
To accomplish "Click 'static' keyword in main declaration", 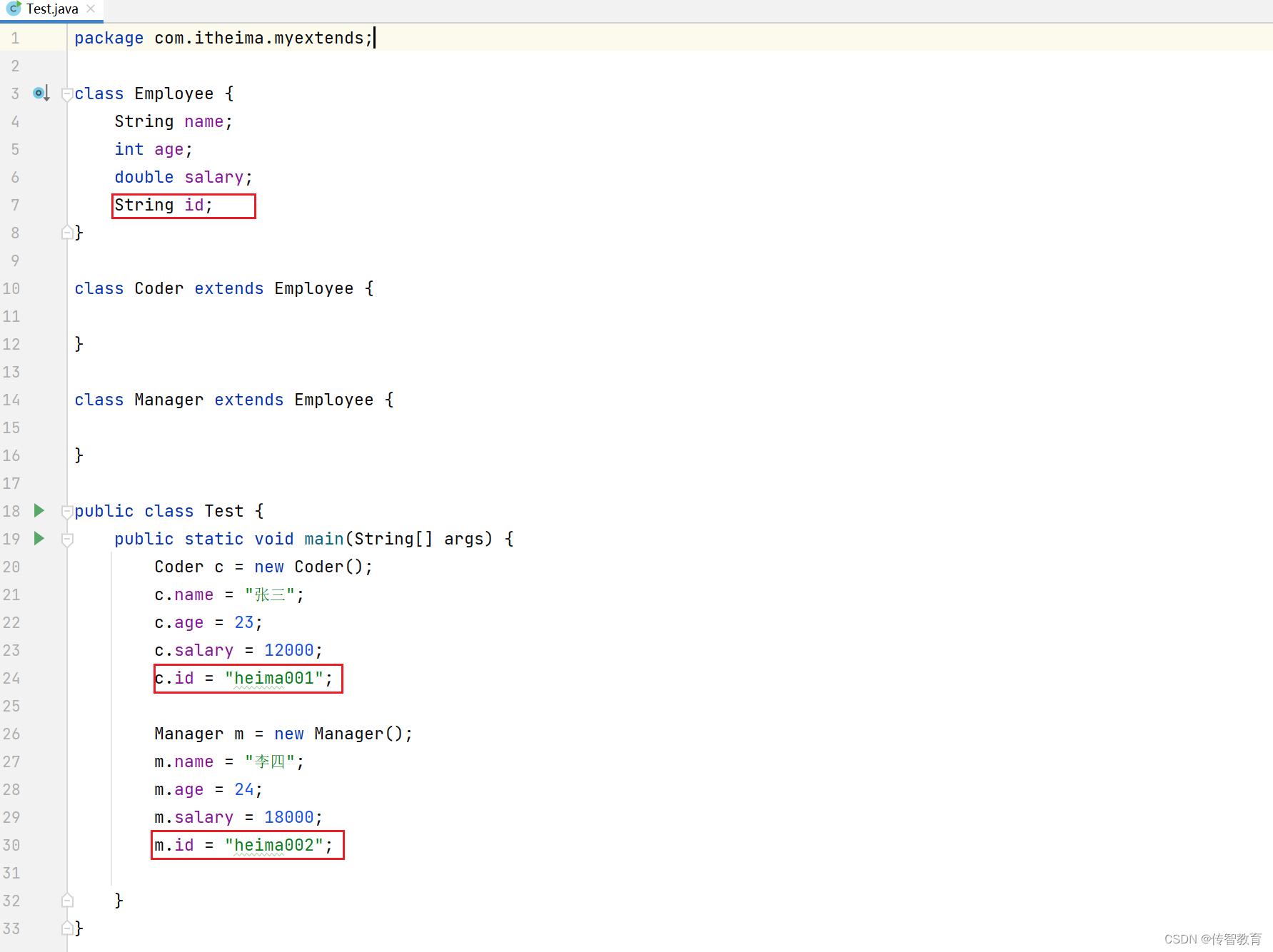I will [214, 539].
